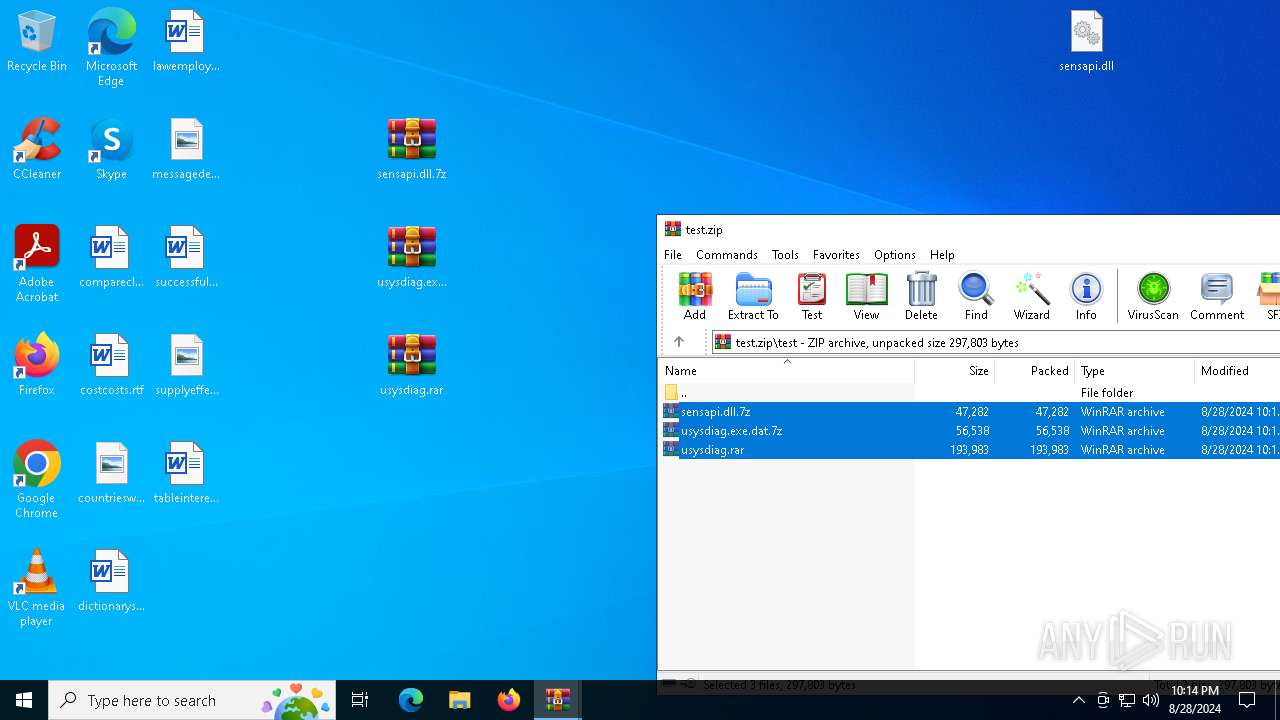Launch the Wizard tool
1280x720 pixels.
click(x=1031, y=296)
